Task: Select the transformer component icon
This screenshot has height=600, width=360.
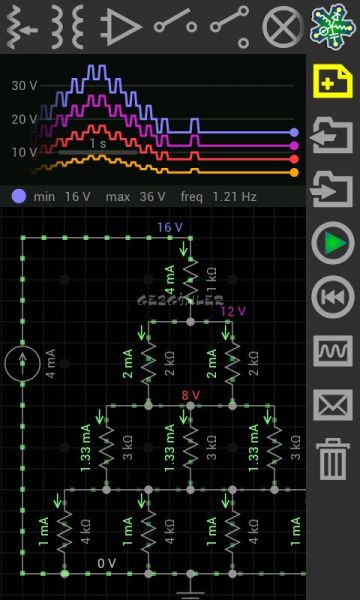Action: 68,27
